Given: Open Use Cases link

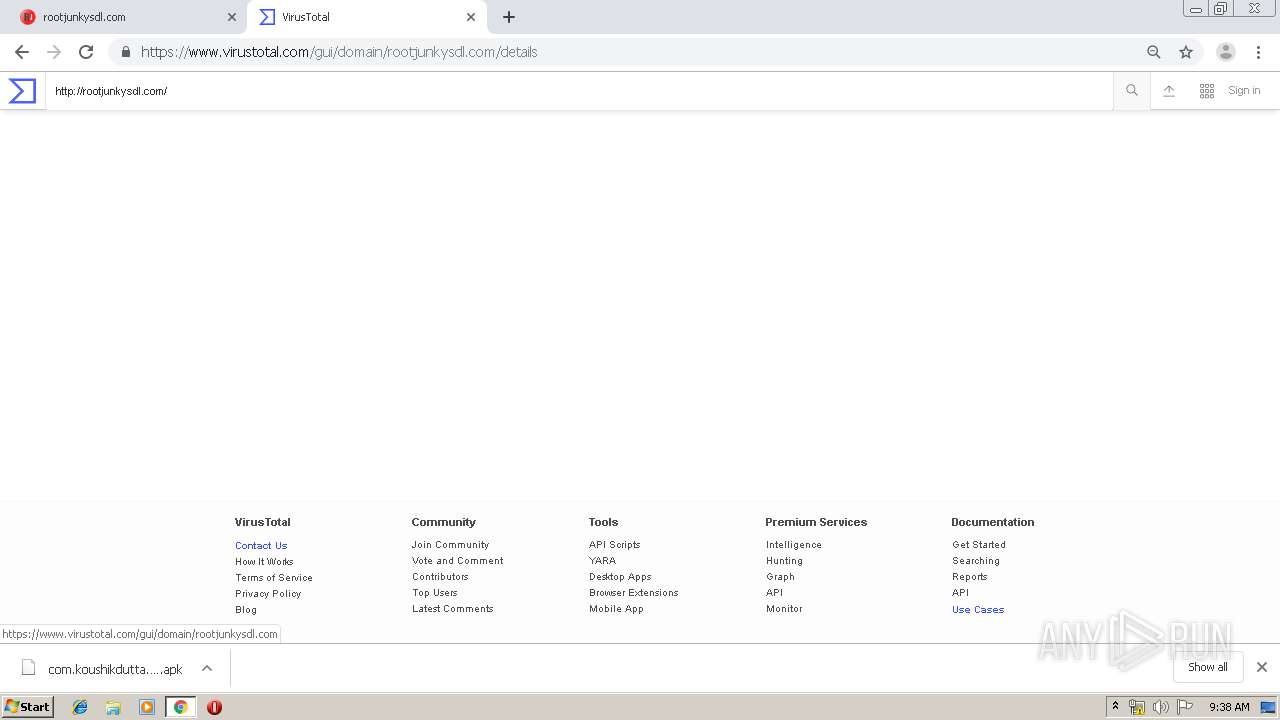Looking at the screenshot, I should [x=978, y=609].
